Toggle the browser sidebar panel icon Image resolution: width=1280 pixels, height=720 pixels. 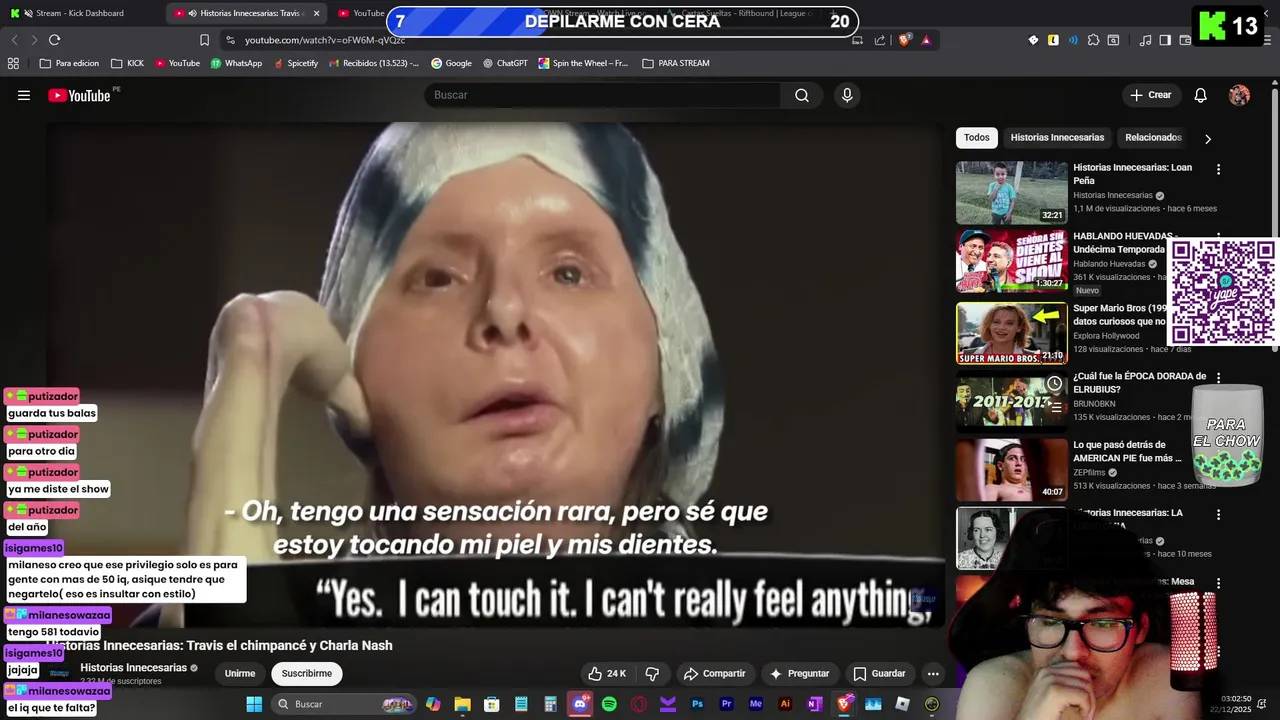[x=1165, y=40]
